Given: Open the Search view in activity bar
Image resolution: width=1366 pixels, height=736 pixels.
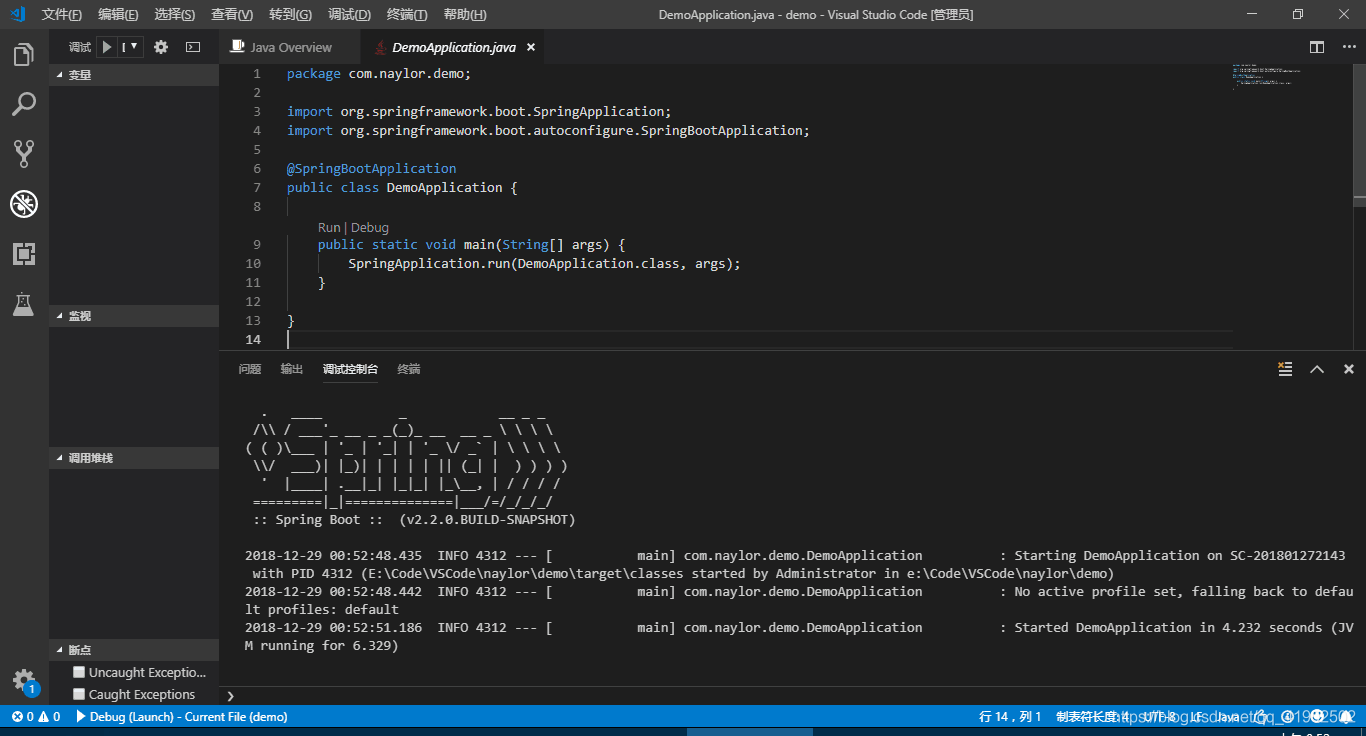Looking at the screenshot, I should pyautogui.click(x=24, y=104).
